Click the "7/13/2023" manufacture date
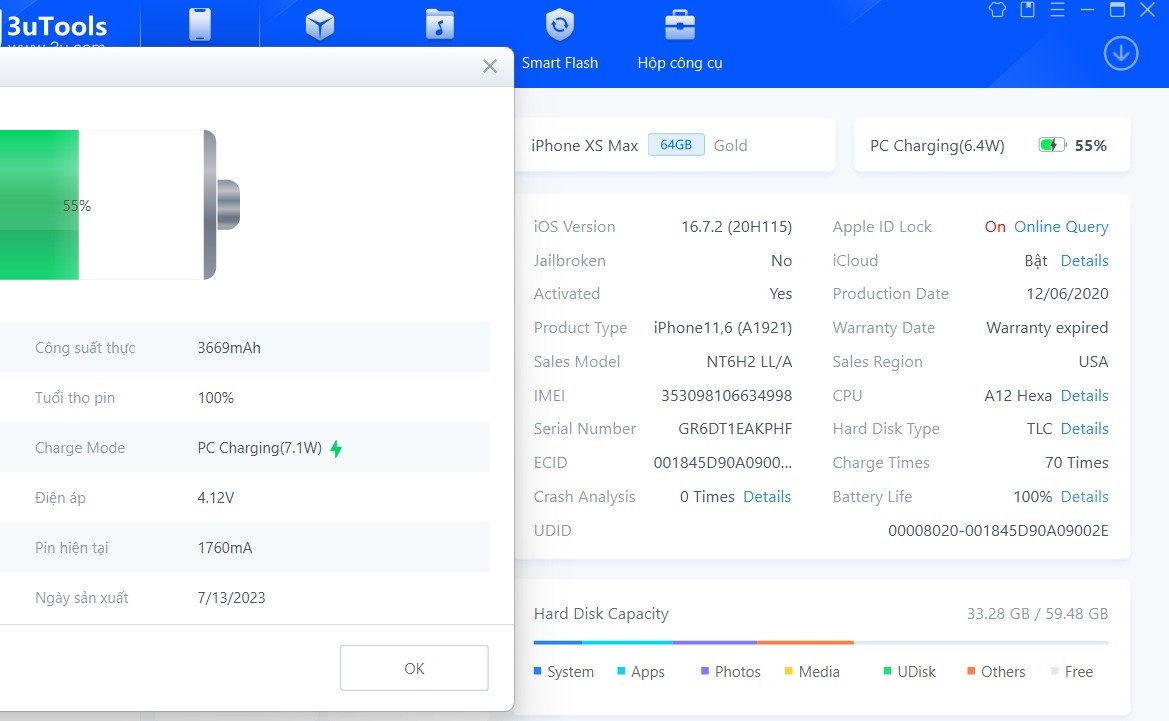 (x=231, y=597)
